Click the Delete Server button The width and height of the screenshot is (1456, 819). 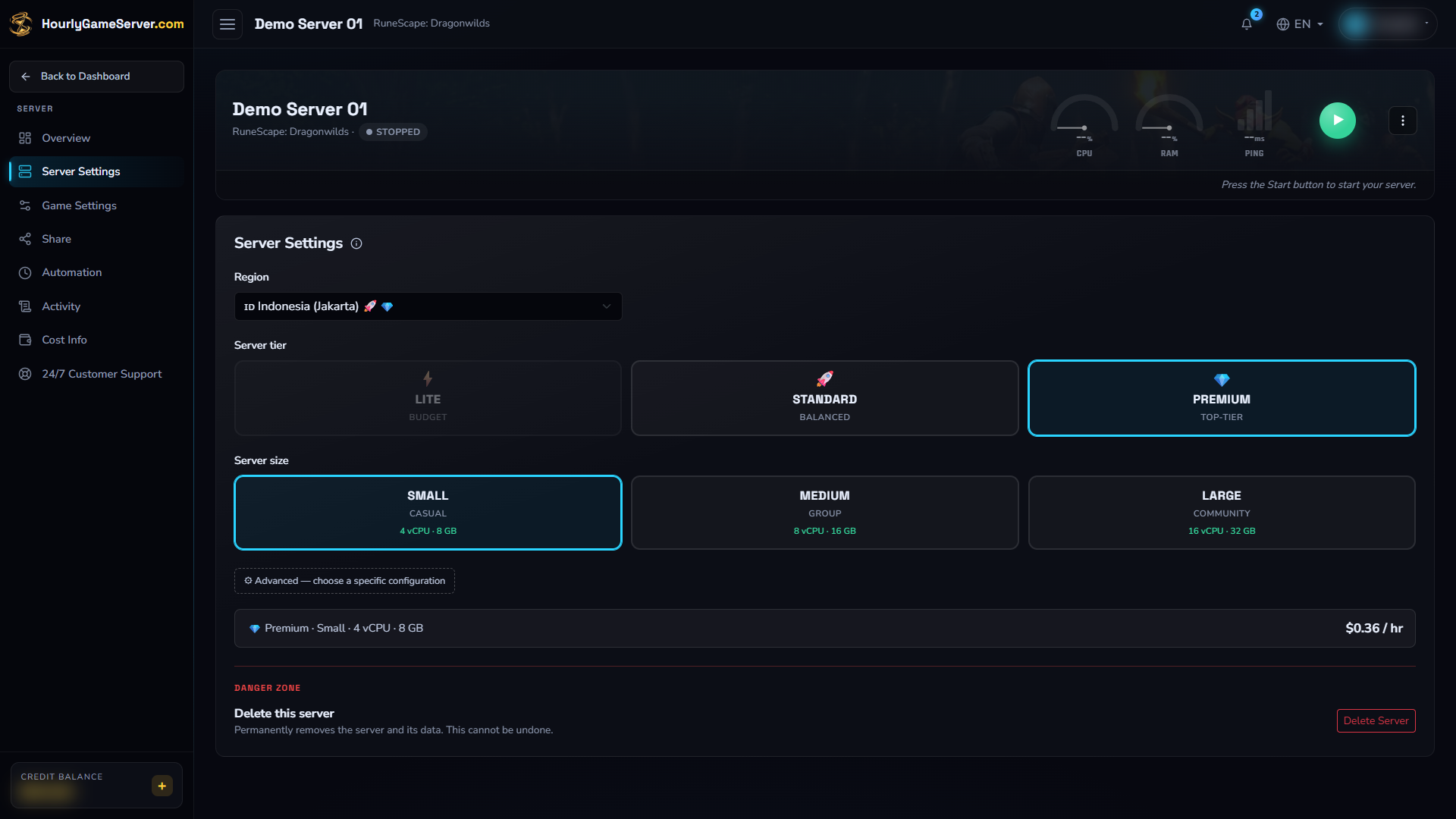1376,720
